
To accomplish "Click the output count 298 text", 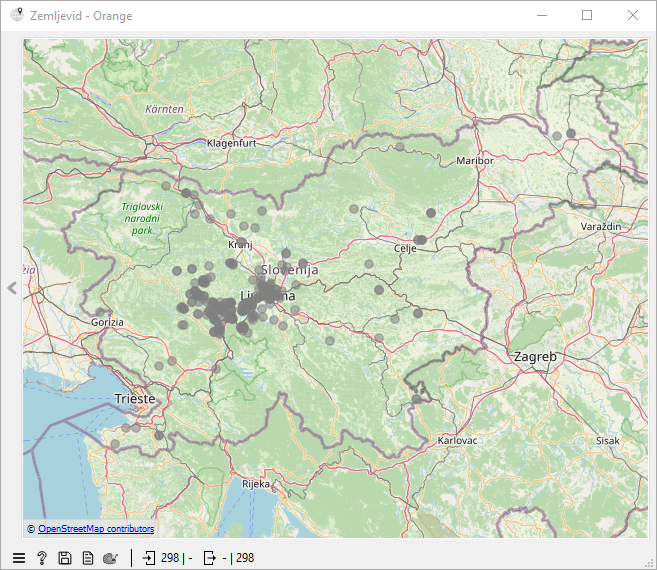I will (244, 558).
